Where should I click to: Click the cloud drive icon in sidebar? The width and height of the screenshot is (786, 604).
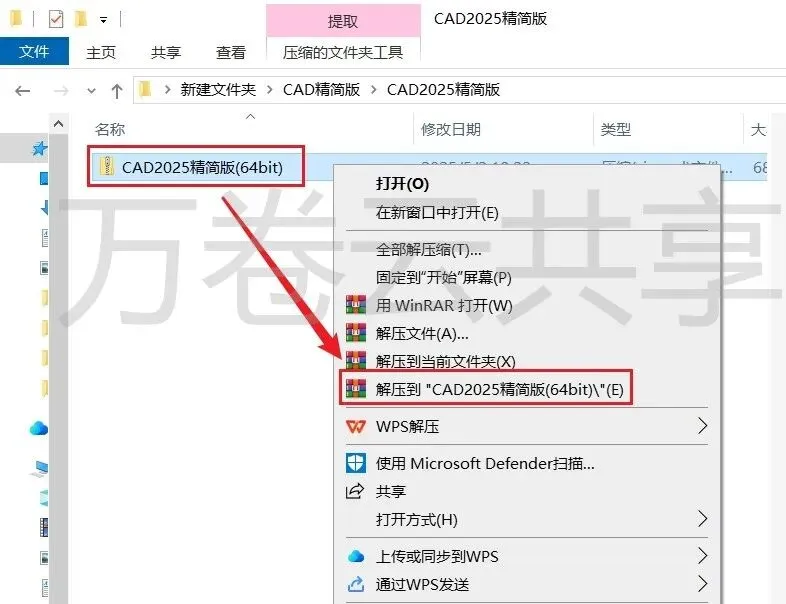pyautogui.click(x=39, y=429)
